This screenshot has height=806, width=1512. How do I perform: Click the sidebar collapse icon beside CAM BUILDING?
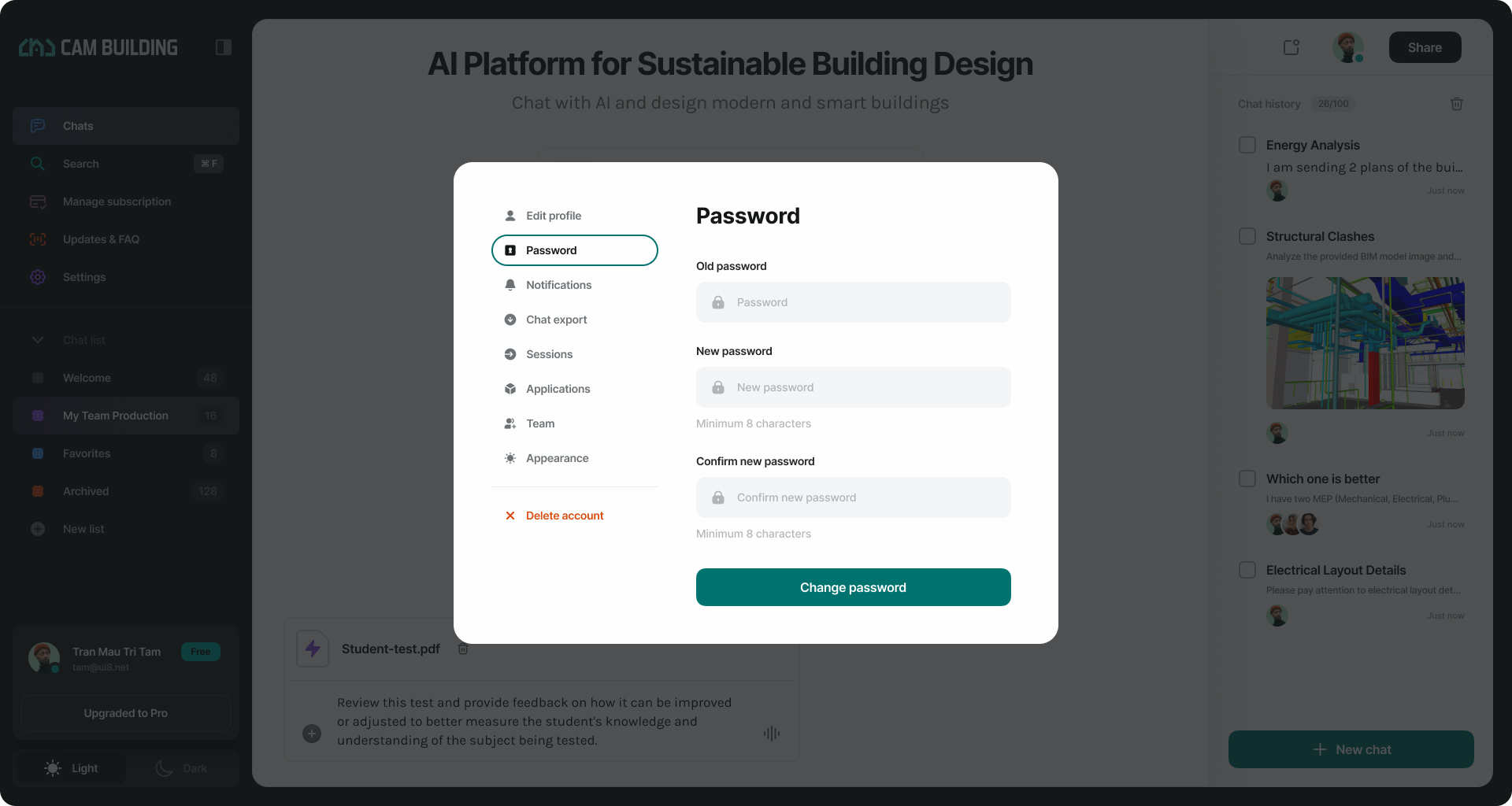click(x=224, y=47)
